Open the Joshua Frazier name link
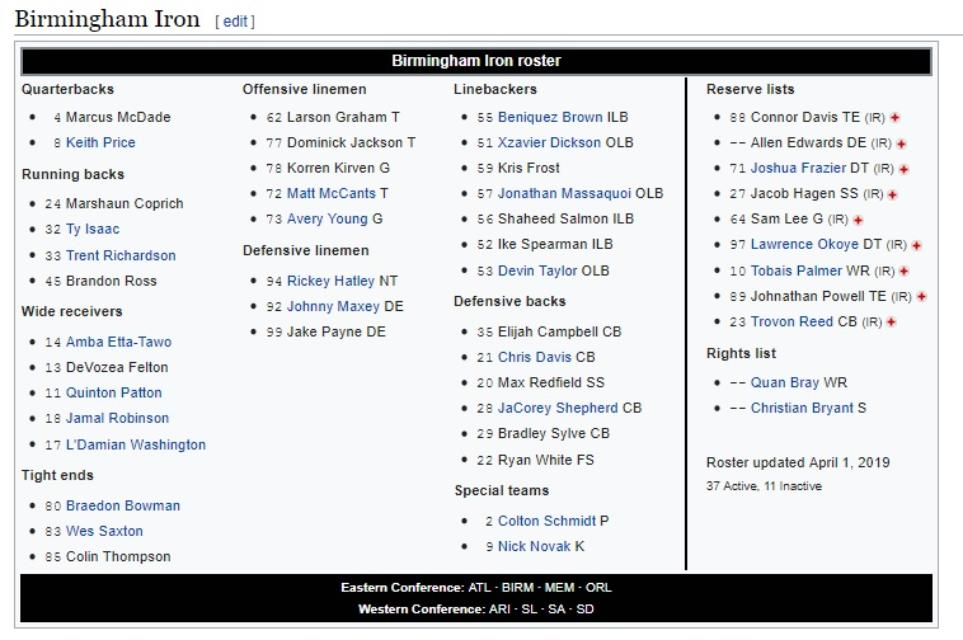This screenshot has width=963, height=640. coord(798,168)
